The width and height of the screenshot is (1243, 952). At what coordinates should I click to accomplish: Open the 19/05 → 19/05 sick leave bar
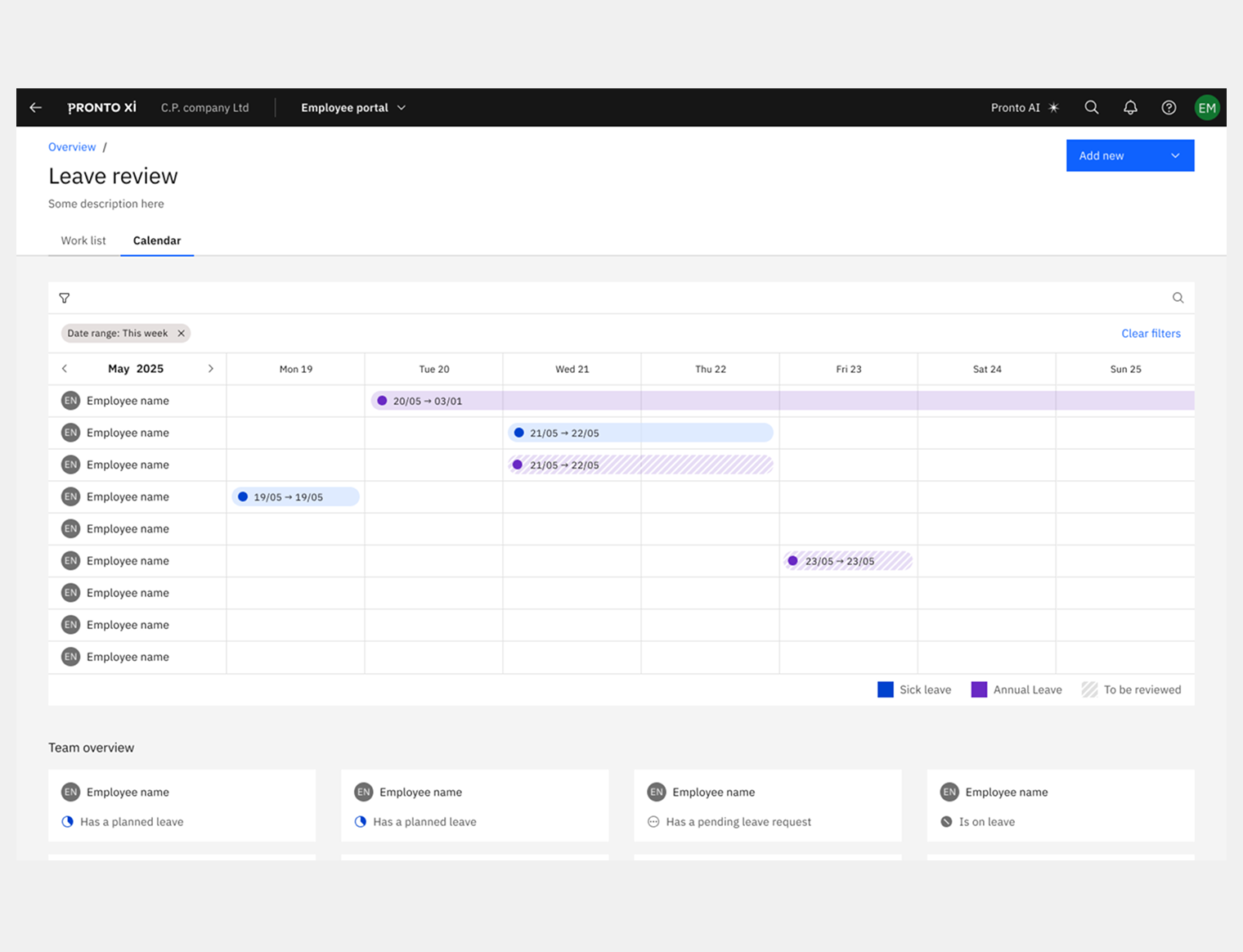coord(296,497)
